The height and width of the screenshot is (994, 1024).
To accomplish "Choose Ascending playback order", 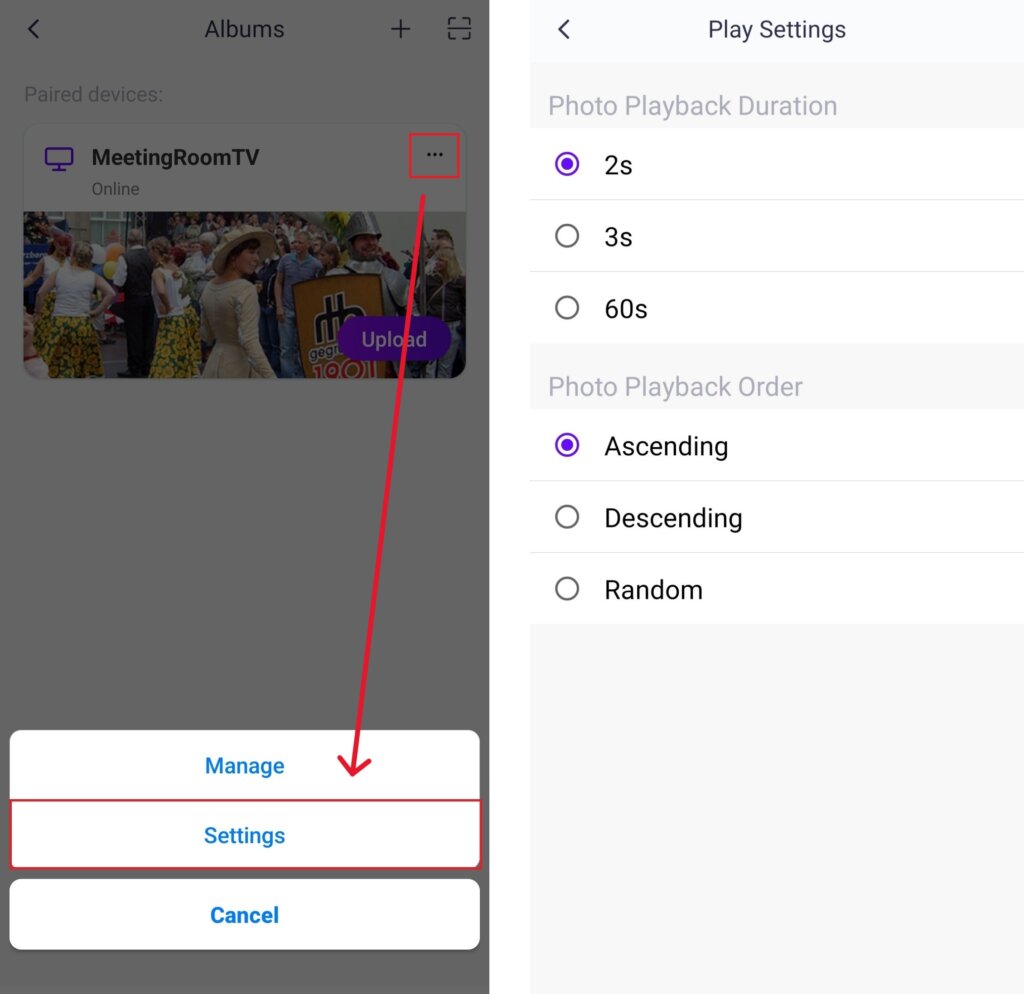I will click(567, 445).
